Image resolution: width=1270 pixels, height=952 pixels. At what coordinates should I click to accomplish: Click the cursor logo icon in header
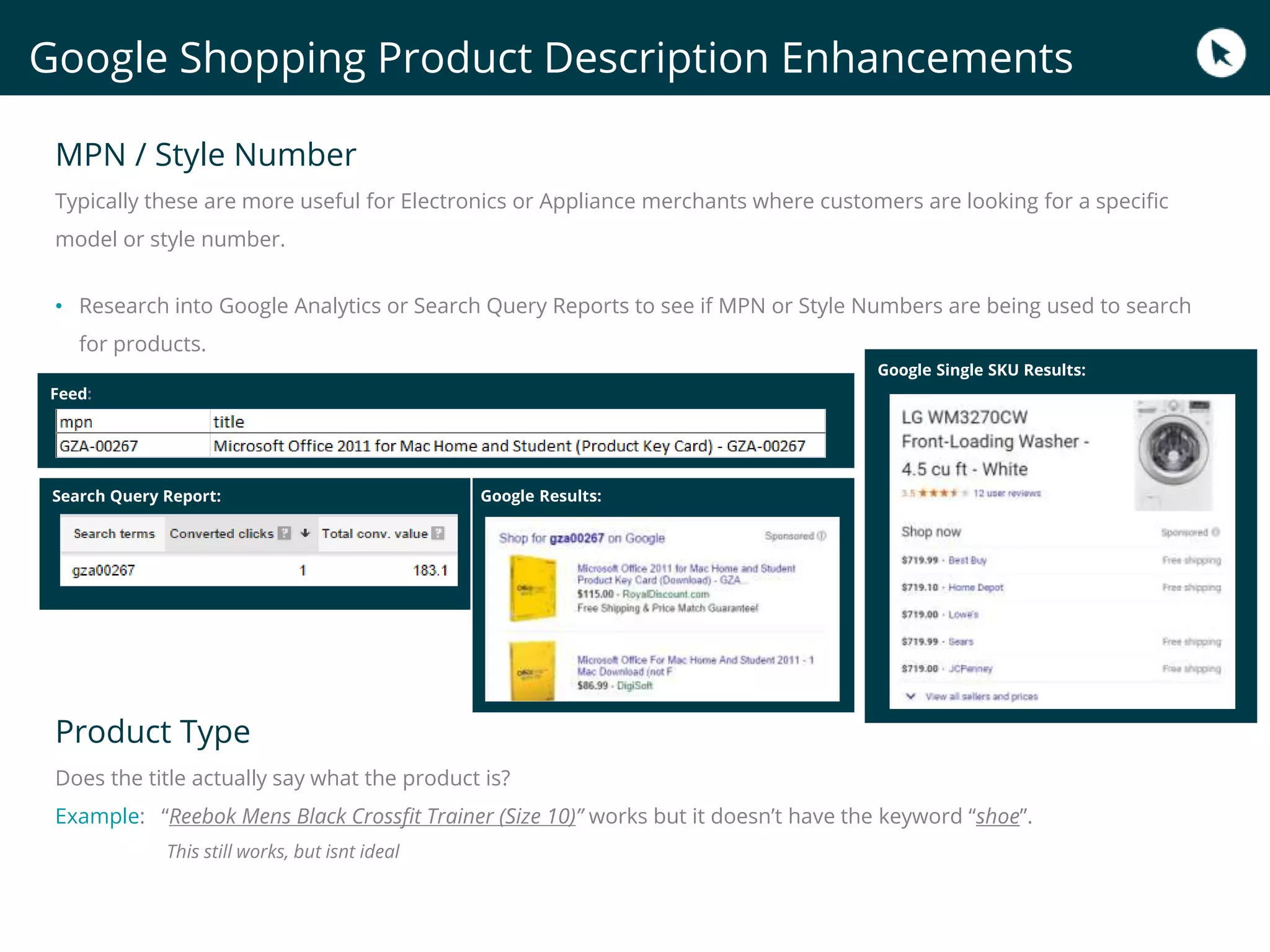(x=1220, y=53)
